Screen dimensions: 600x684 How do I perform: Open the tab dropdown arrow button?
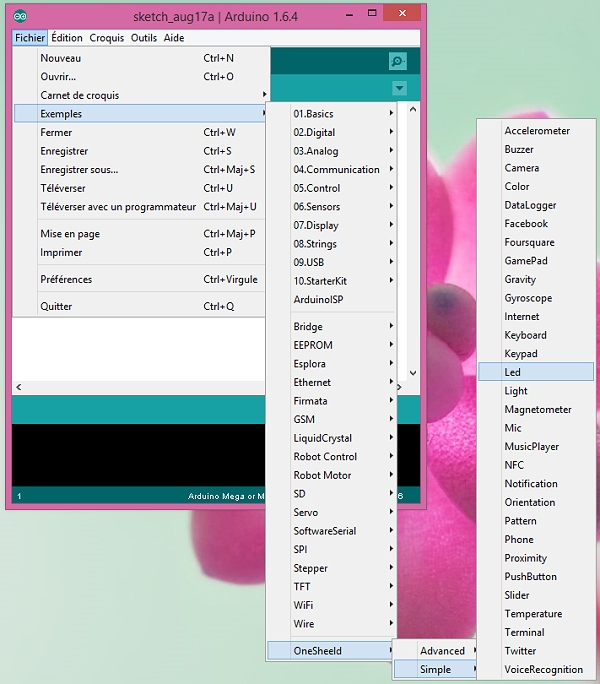point(399,88)
